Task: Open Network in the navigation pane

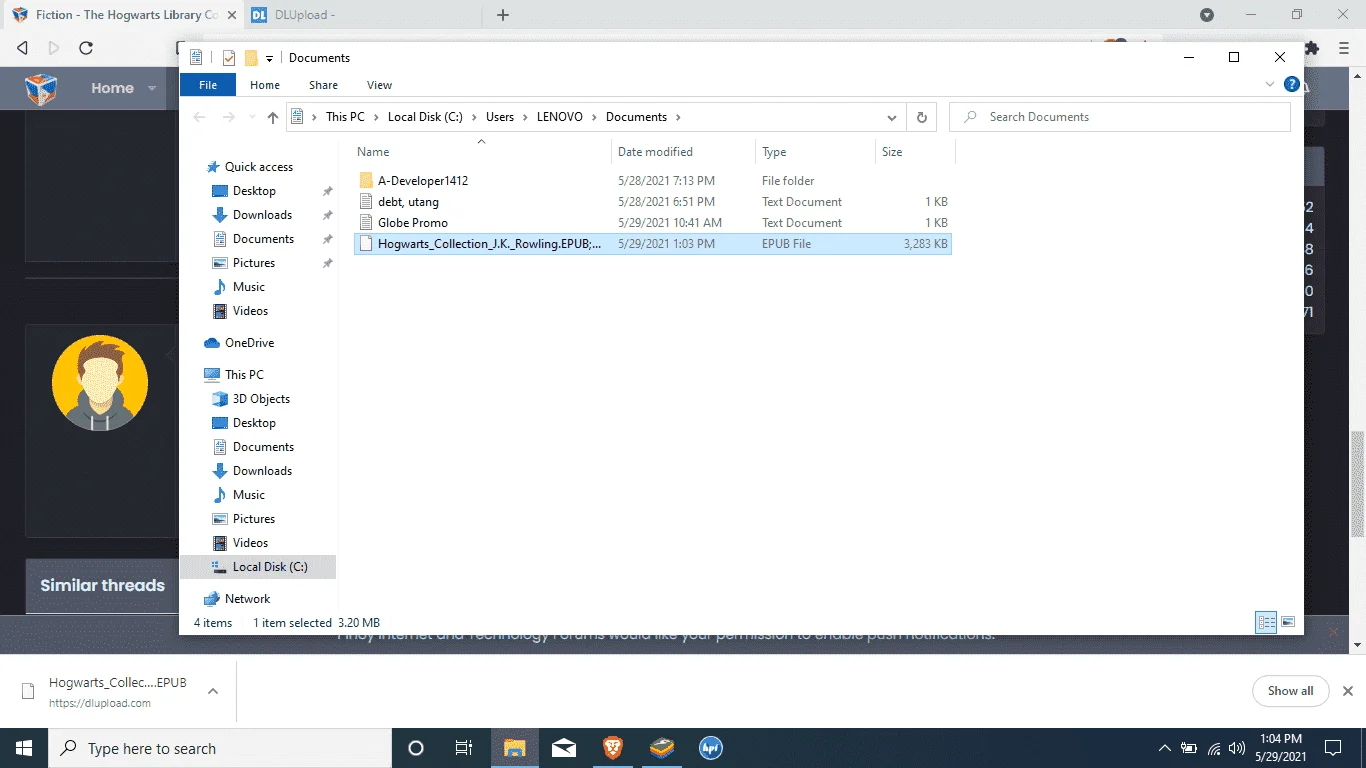Action: tap(247, 599)
